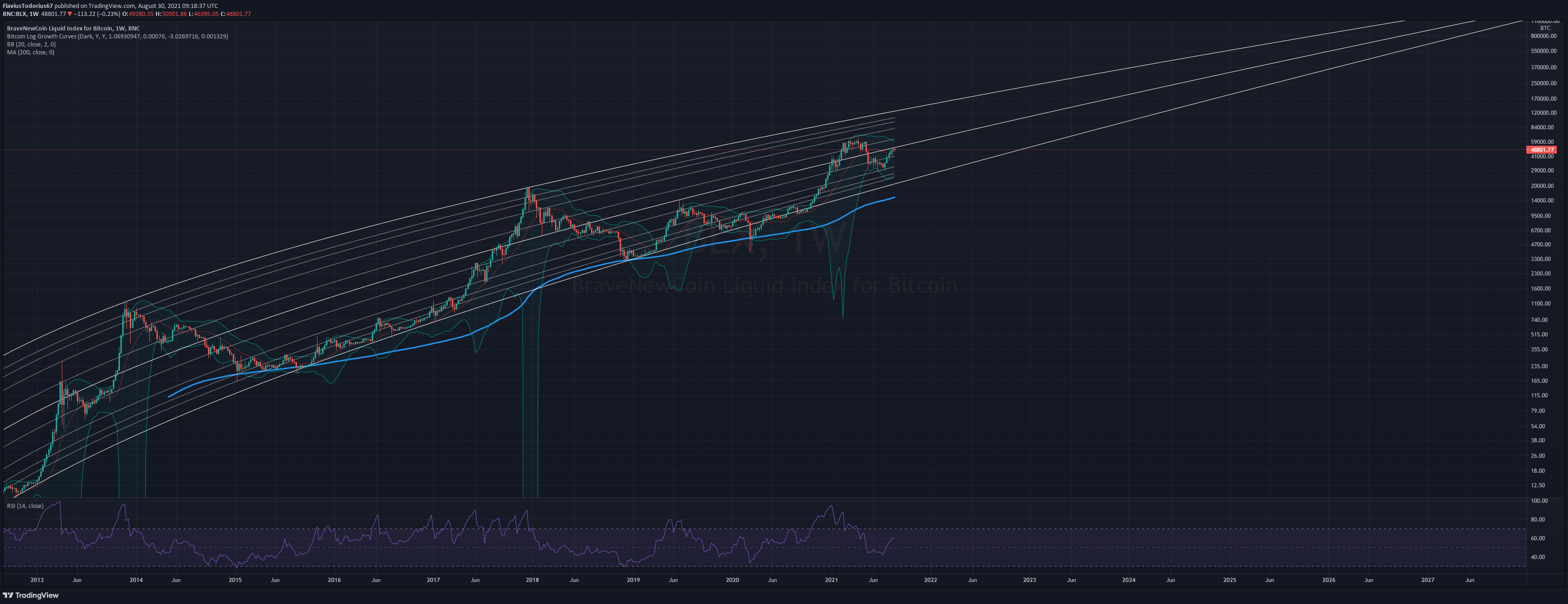The width and height of the screenshot is (1568, 604).
Task: Click the 2017 label on time axis
Action: click(x=433, y=580)
